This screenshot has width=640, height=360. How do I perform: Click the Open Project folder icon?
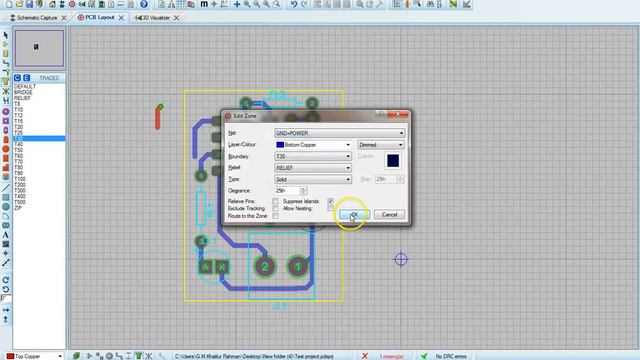19,4
